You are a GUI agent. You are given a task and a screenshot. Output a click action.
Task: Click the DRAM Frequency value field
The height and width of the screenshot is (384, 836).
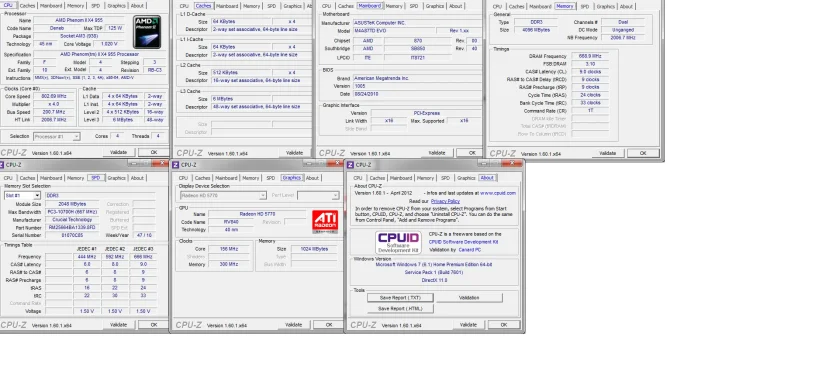(x=590, y=56)
